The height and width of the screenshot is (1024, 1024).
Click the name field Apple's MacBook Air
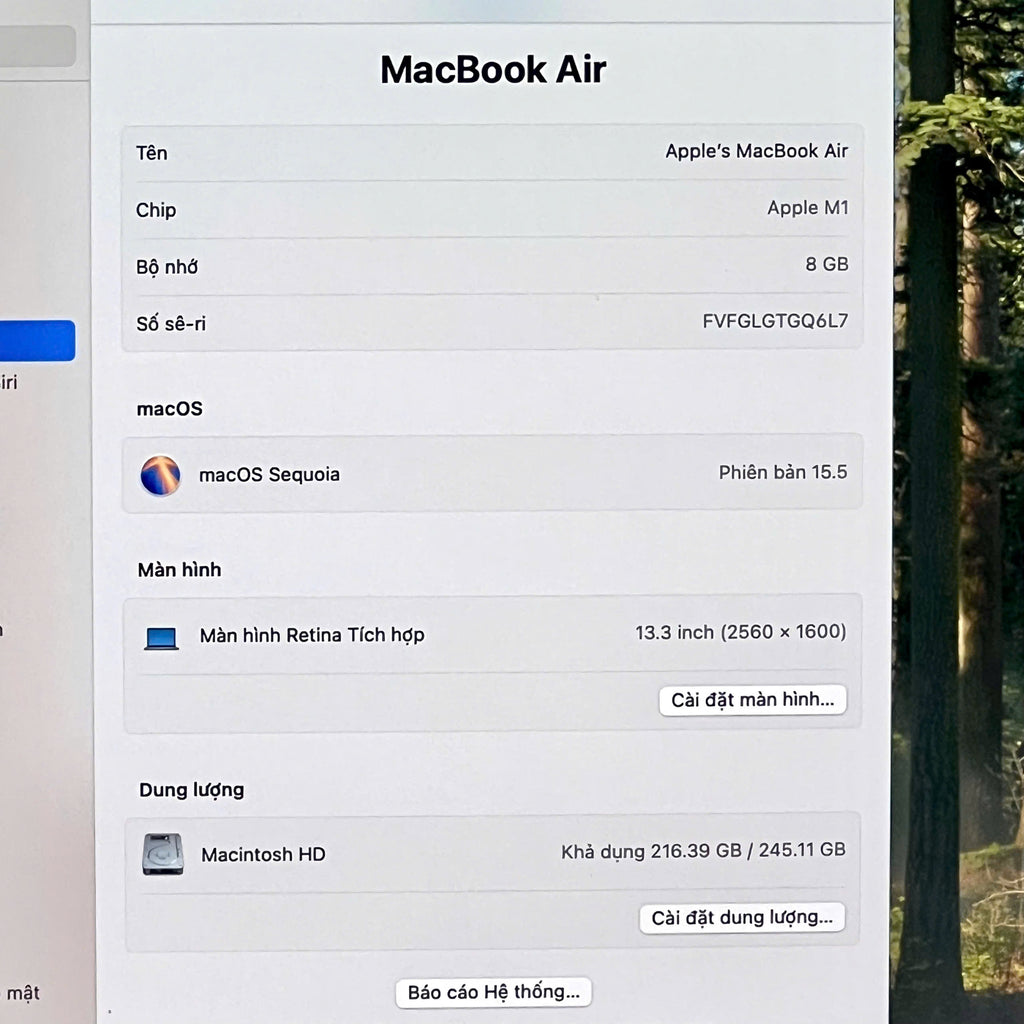pos(756,151)
